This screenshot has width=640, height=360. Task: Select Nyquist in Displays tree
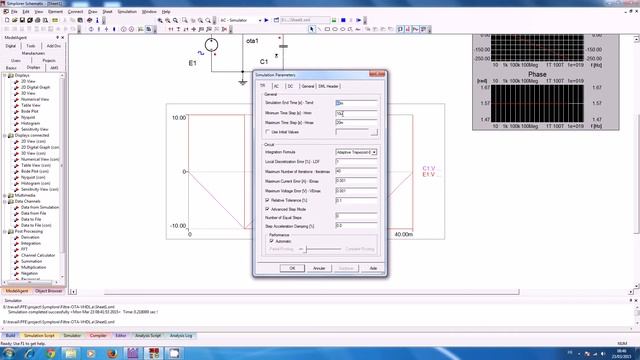point(28,117)
